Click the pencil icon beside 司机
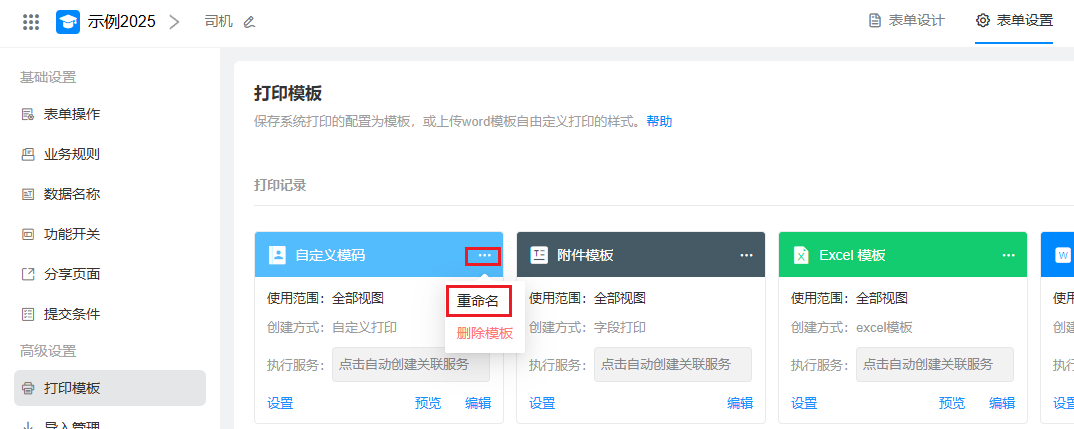The image size is (1074, 429). 249,21
